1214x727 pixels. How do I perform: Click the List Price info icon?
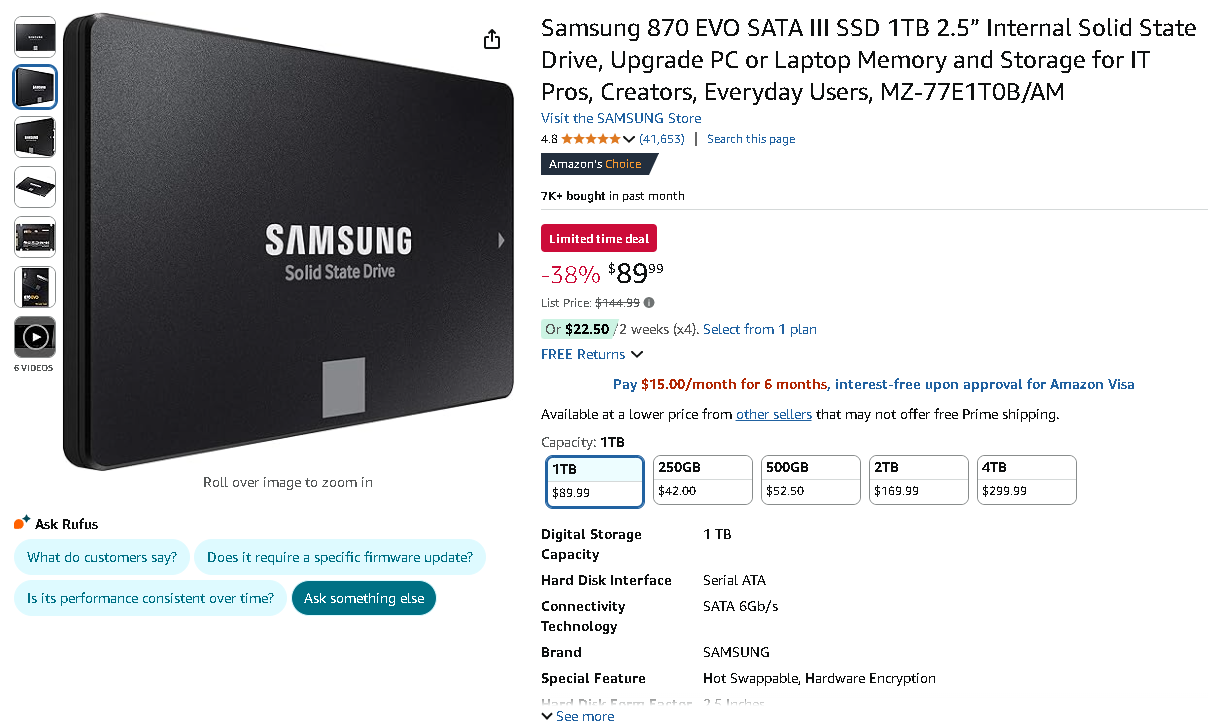648,302
